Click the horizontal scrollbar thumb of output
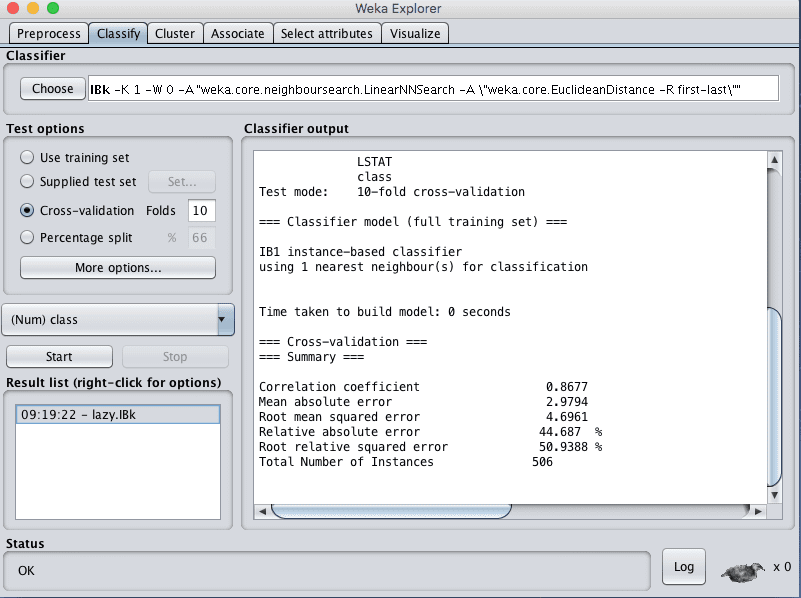Screen dimensions: 801x598 [391, 511]
